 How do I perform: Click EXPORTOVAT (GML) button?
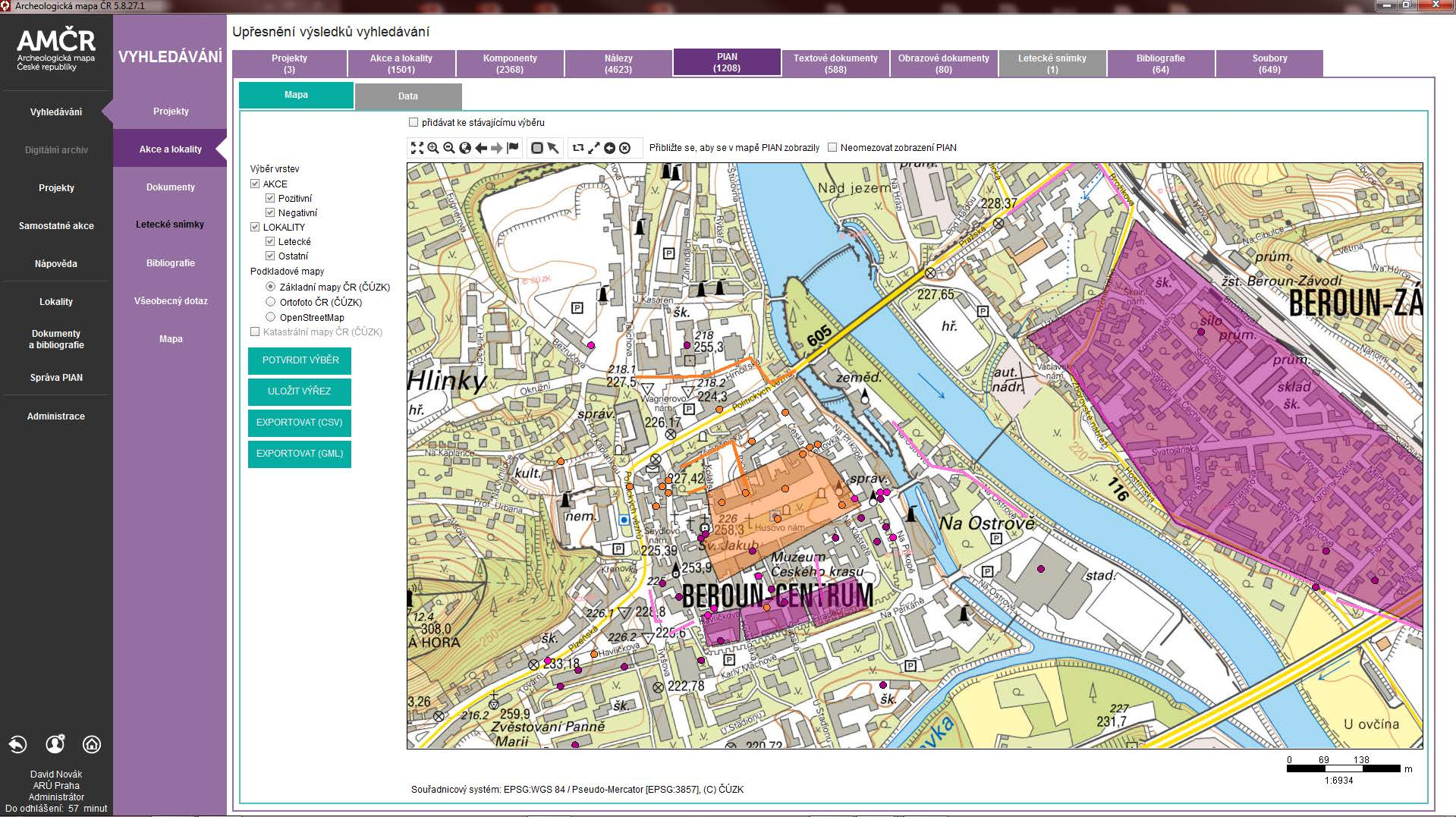(x=300, y=454)
